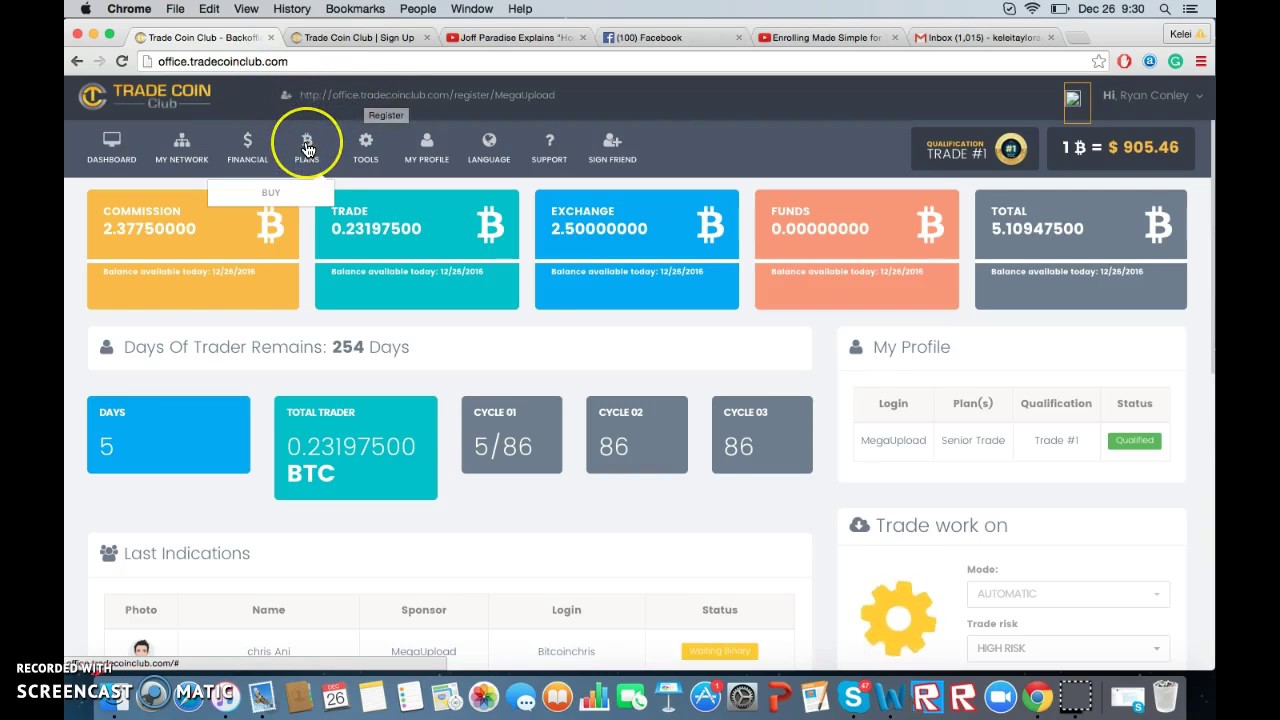This screenshot has width=1280, height=720.
Task: Switch to Trade Coin Club Sign Up tab
Action: 359,38
